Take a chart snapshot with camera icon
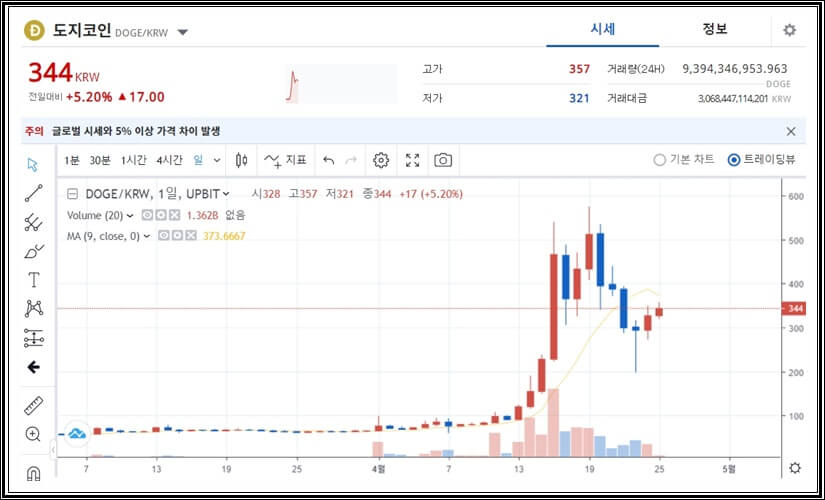The height and width of the screenshot is (500, 825). pos(443,160)
